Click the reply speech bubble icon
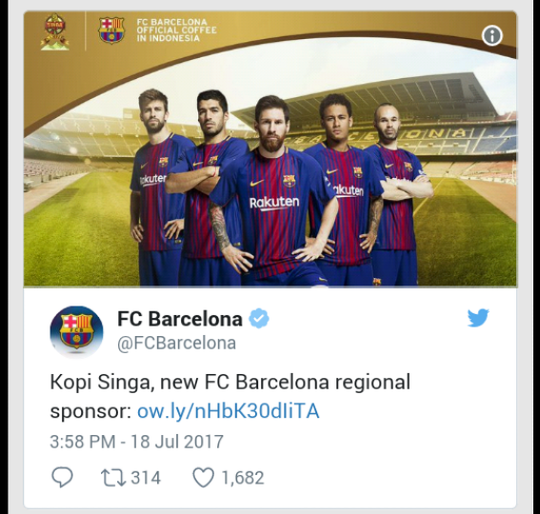 62,477
